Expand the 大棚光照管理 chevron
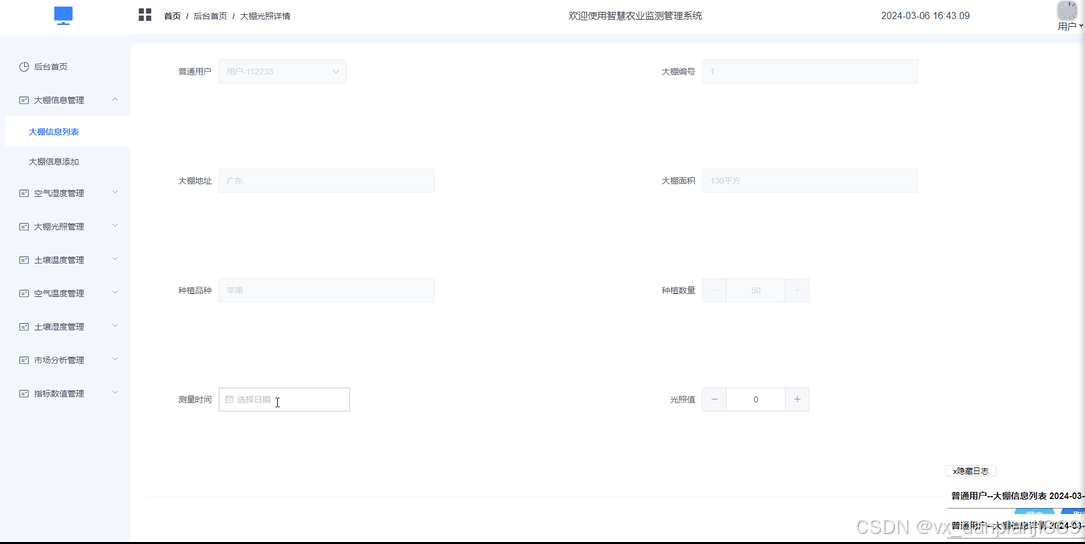Viewport: 1085px width, 544px height. (x=115, y=226)
